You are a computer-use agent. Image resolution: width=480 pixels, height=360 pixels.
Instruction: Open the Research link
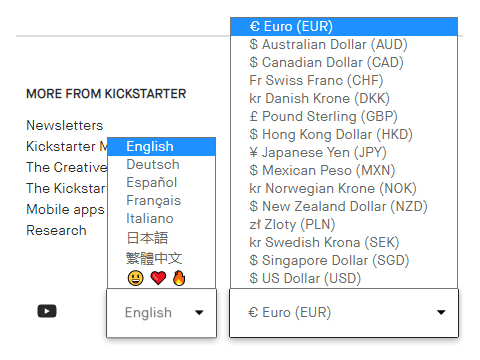pyautogui.click(x=56, y=230)
